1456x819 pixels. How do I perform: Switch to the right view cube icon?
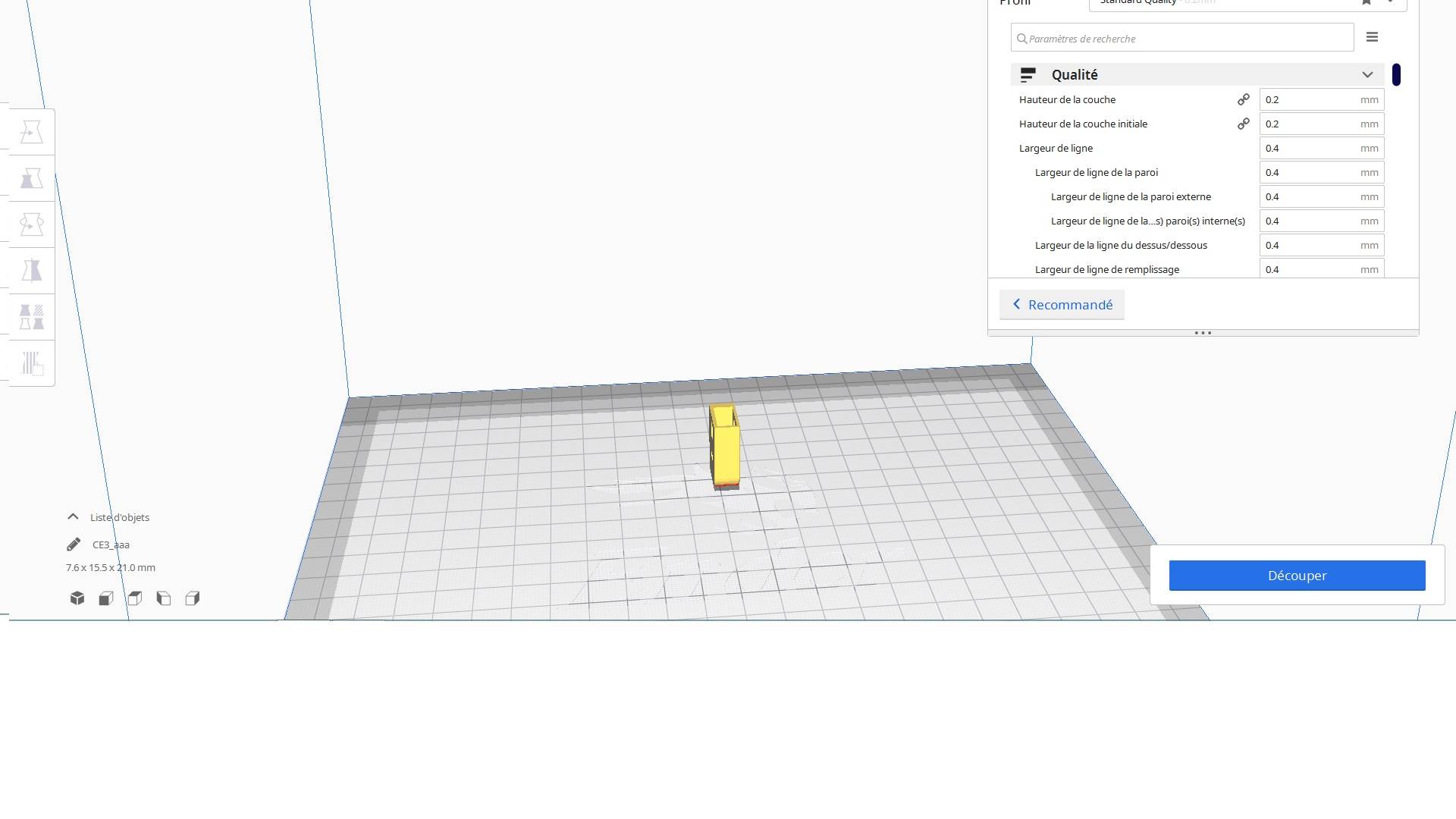(x=193, y=598)
